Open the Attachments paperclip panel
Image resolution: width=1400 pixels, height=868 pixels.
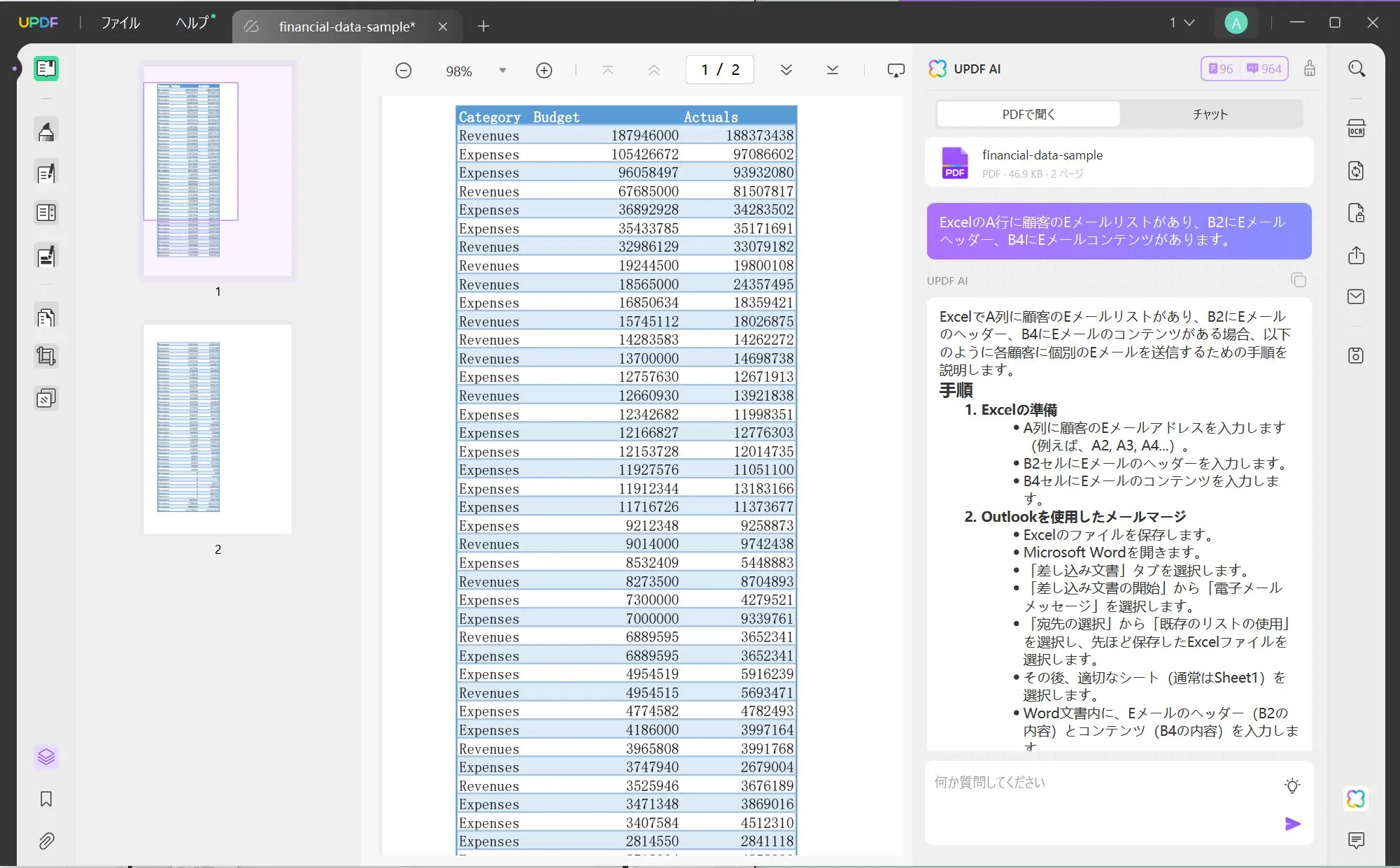tap(46, 841)
